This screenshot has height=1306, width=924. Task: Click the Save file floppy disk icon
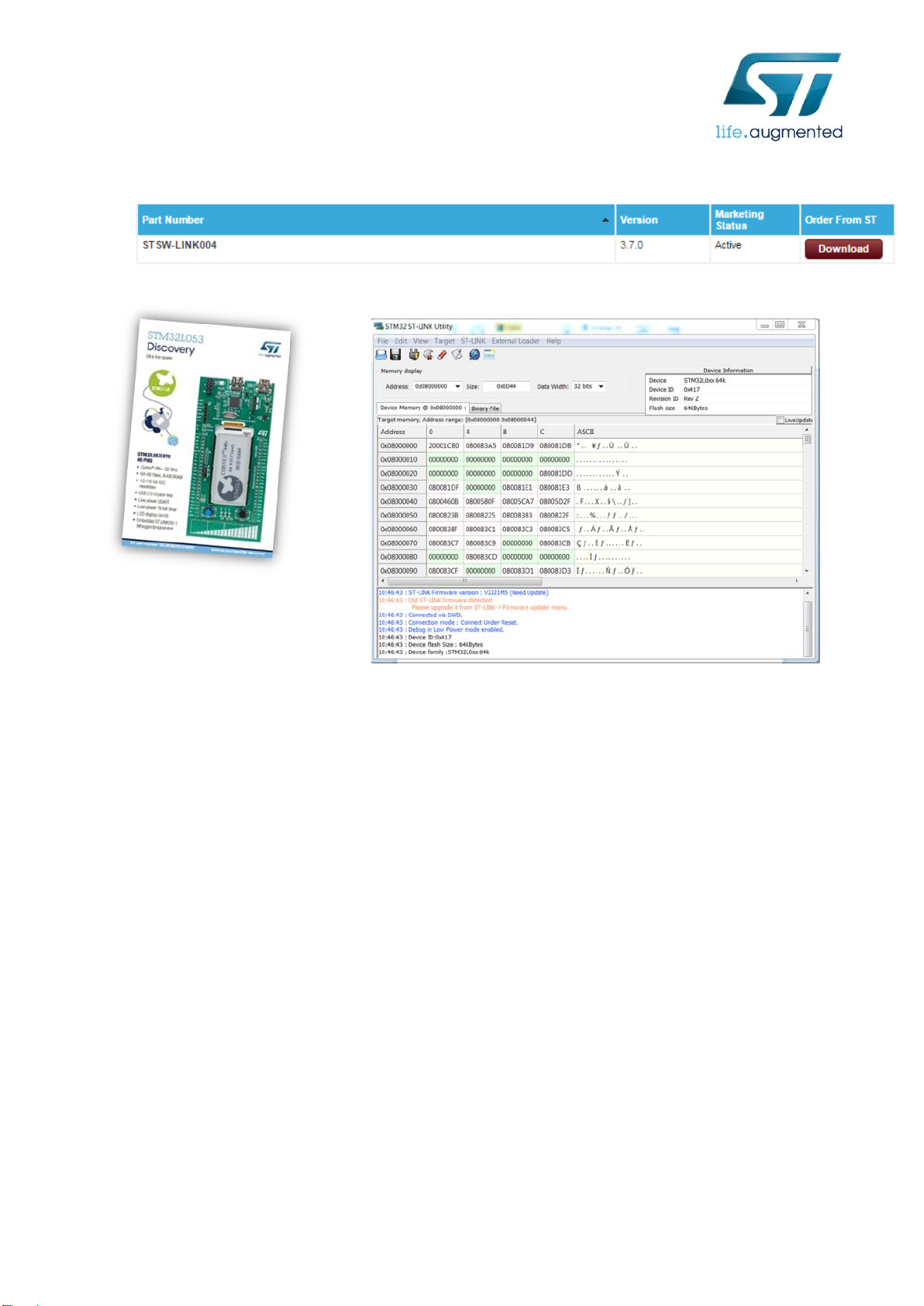pos(395,354)
